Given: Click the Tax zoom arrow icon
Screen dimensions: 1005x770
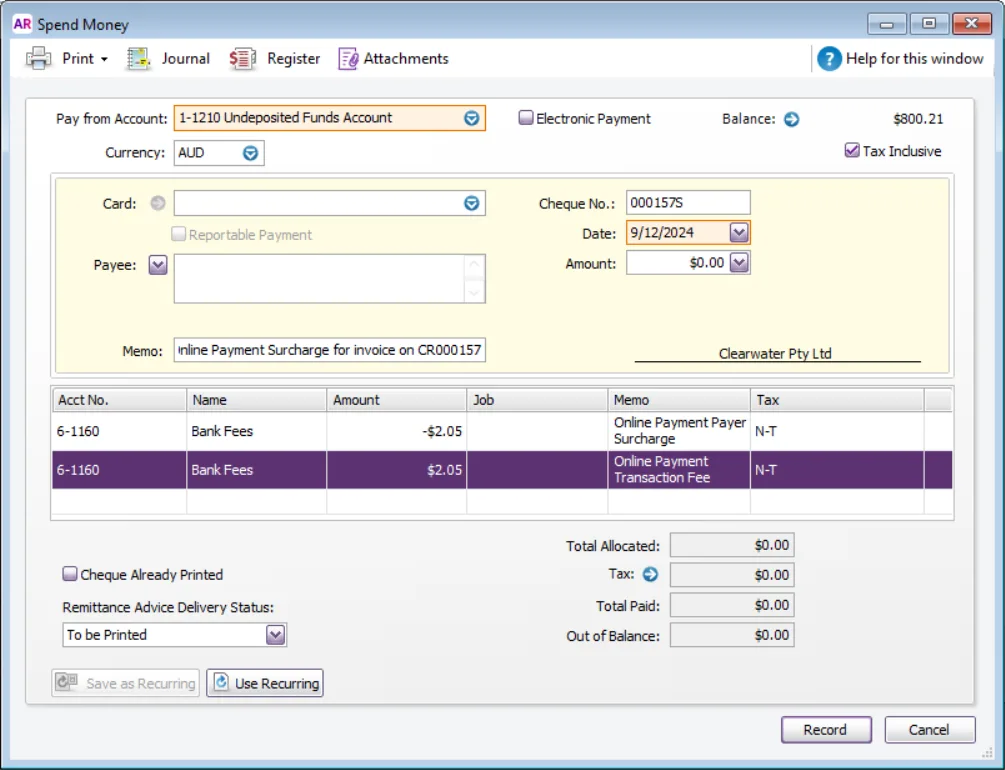Looking at the screenshot, I should (651, 574).
